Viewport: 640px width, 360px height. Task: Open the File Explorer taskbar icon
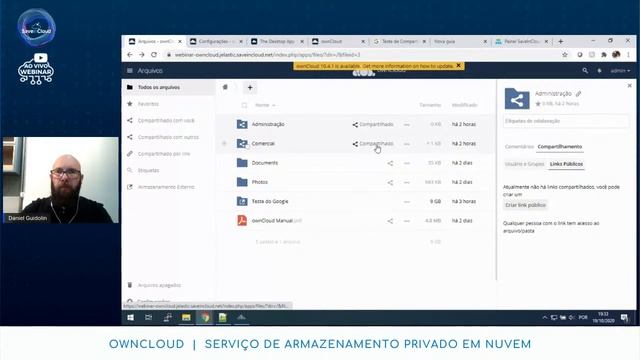click(186, 317)
